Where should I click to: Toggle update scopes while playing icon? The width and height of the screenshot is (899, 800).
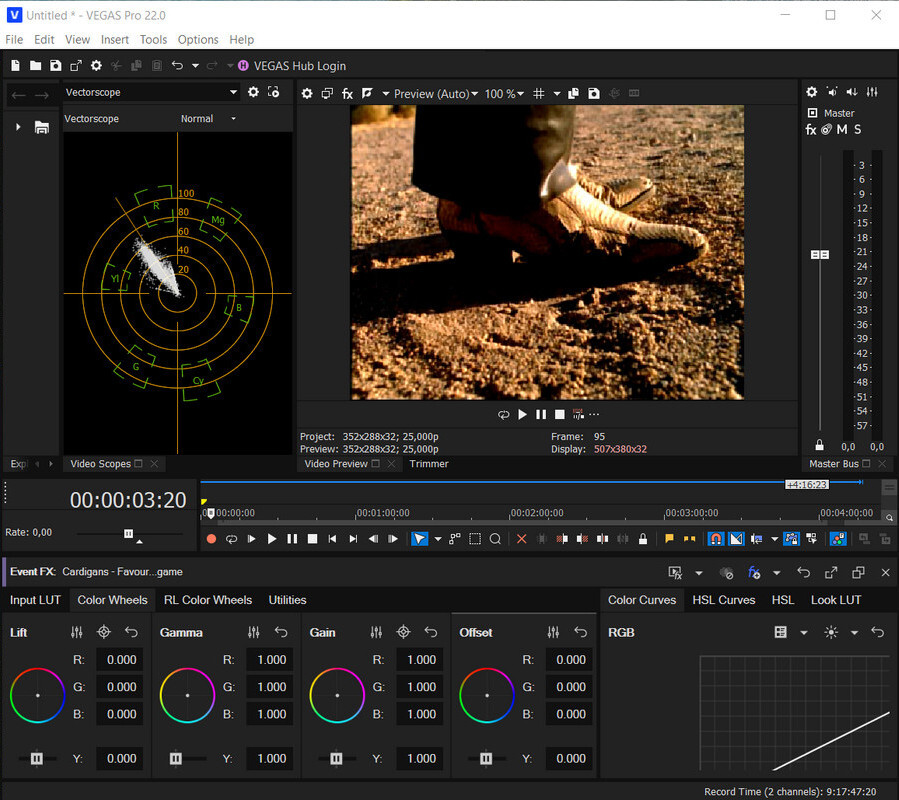tap(274, 92)
